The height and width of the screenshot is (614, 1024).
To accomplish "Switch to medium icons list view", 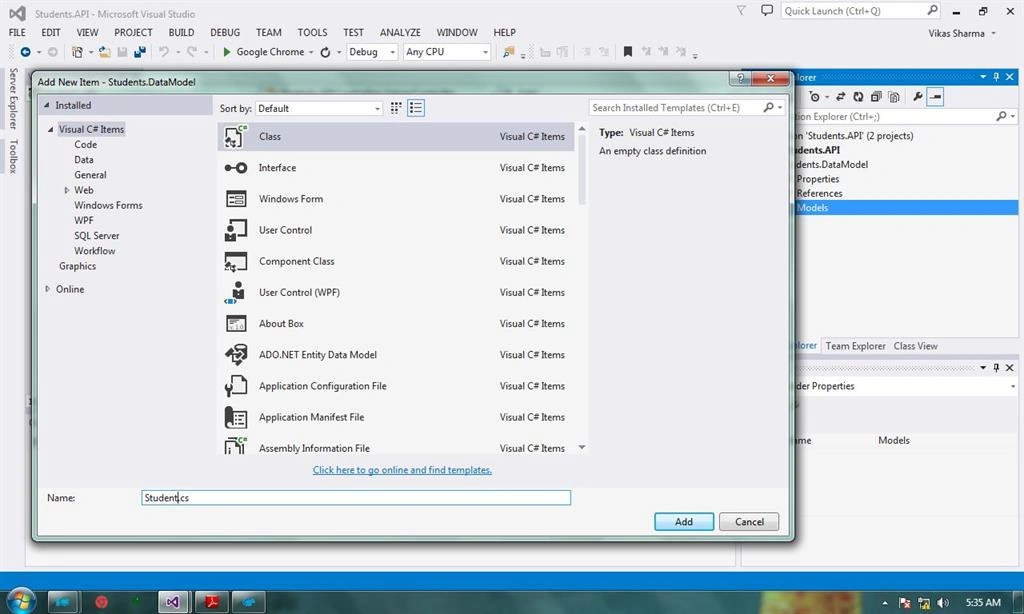I will coord(415,108).
